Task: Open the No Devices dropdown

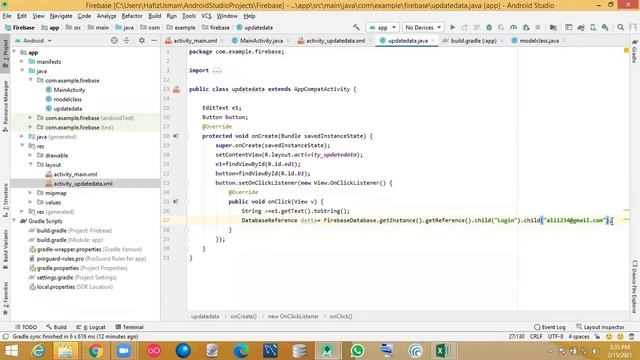Action: 423,27
